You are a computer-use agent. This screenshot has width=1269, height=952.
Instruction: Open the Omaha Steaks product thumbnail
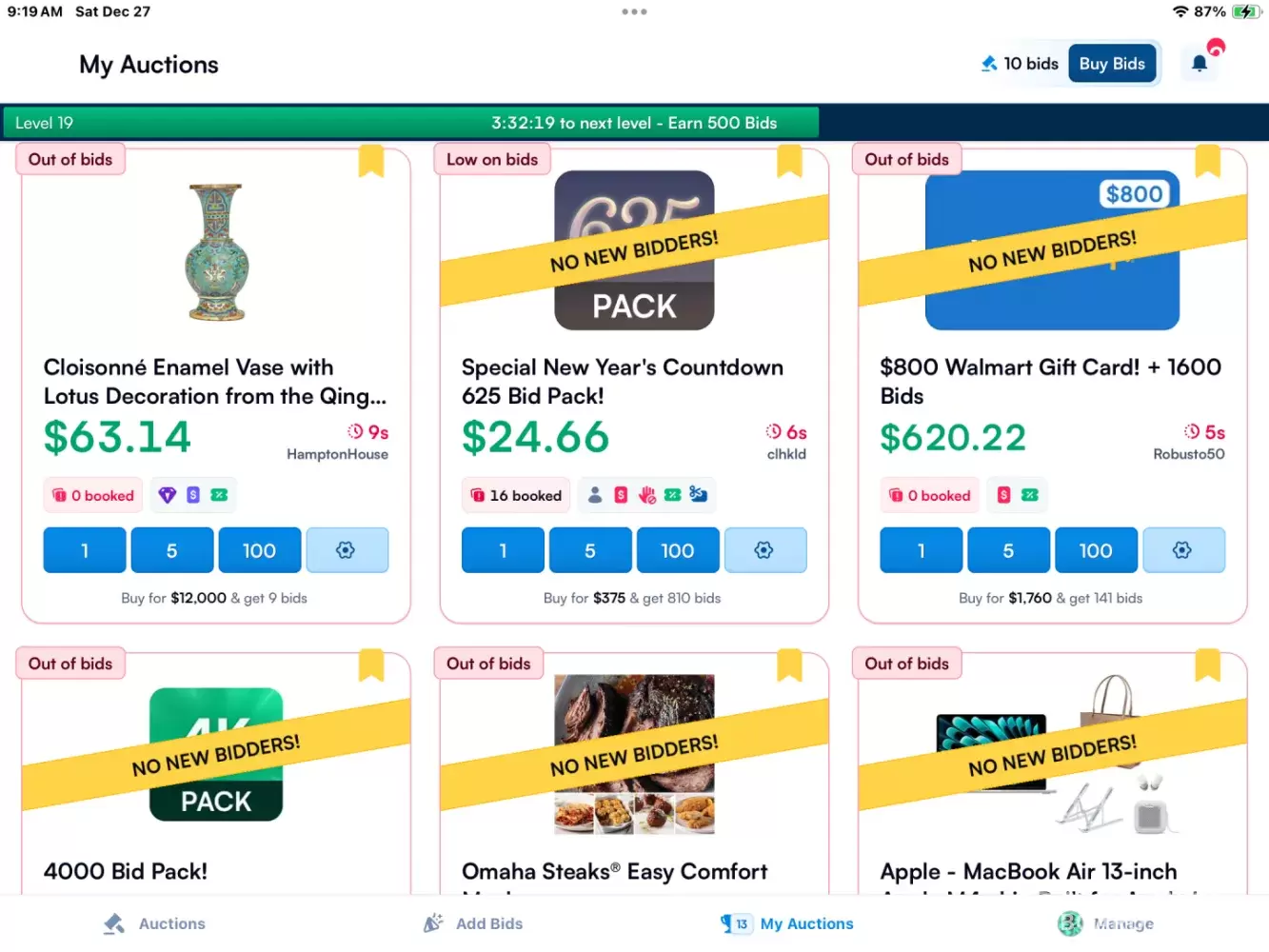(x=634, y=754)
